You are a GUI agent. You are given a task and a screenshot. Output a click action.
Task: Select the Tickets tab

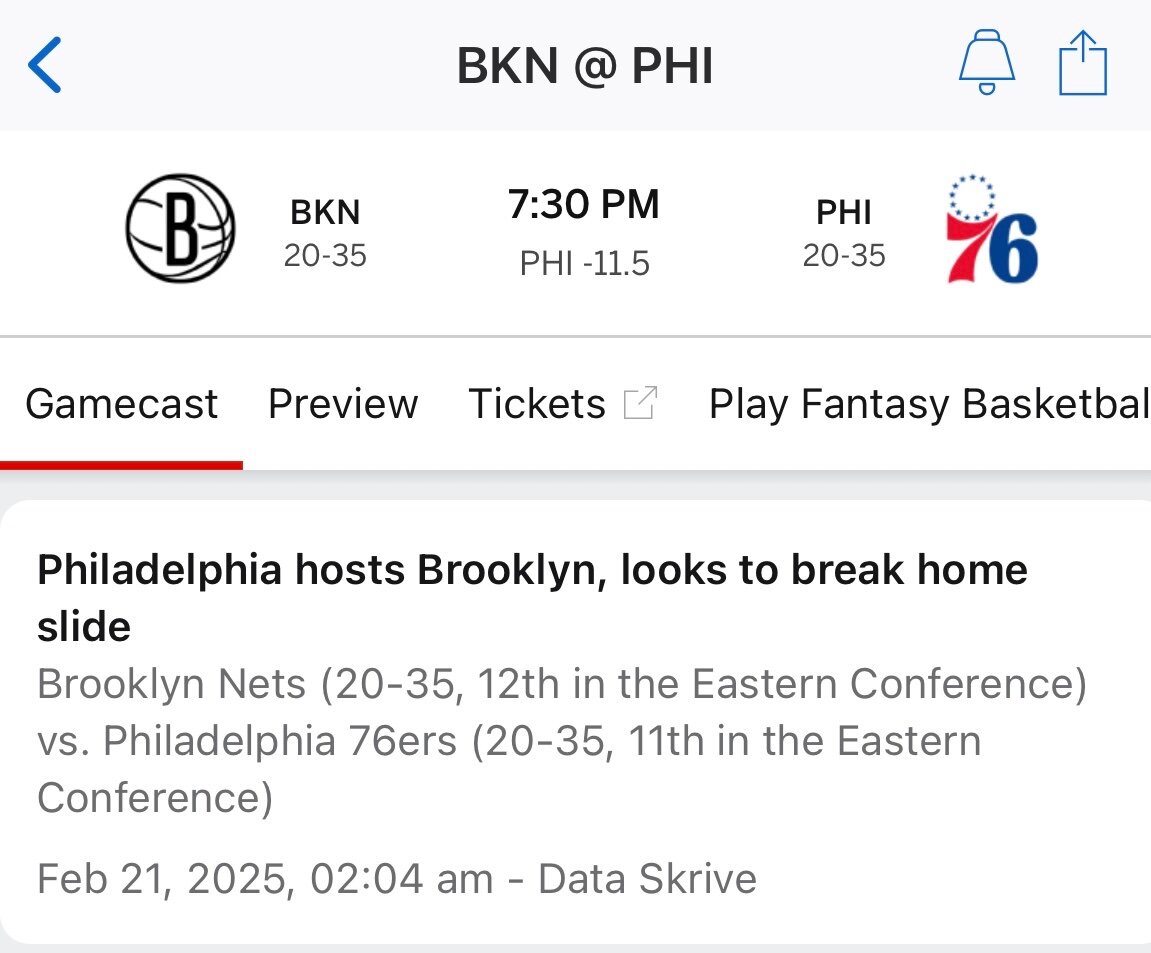[537, 404]
